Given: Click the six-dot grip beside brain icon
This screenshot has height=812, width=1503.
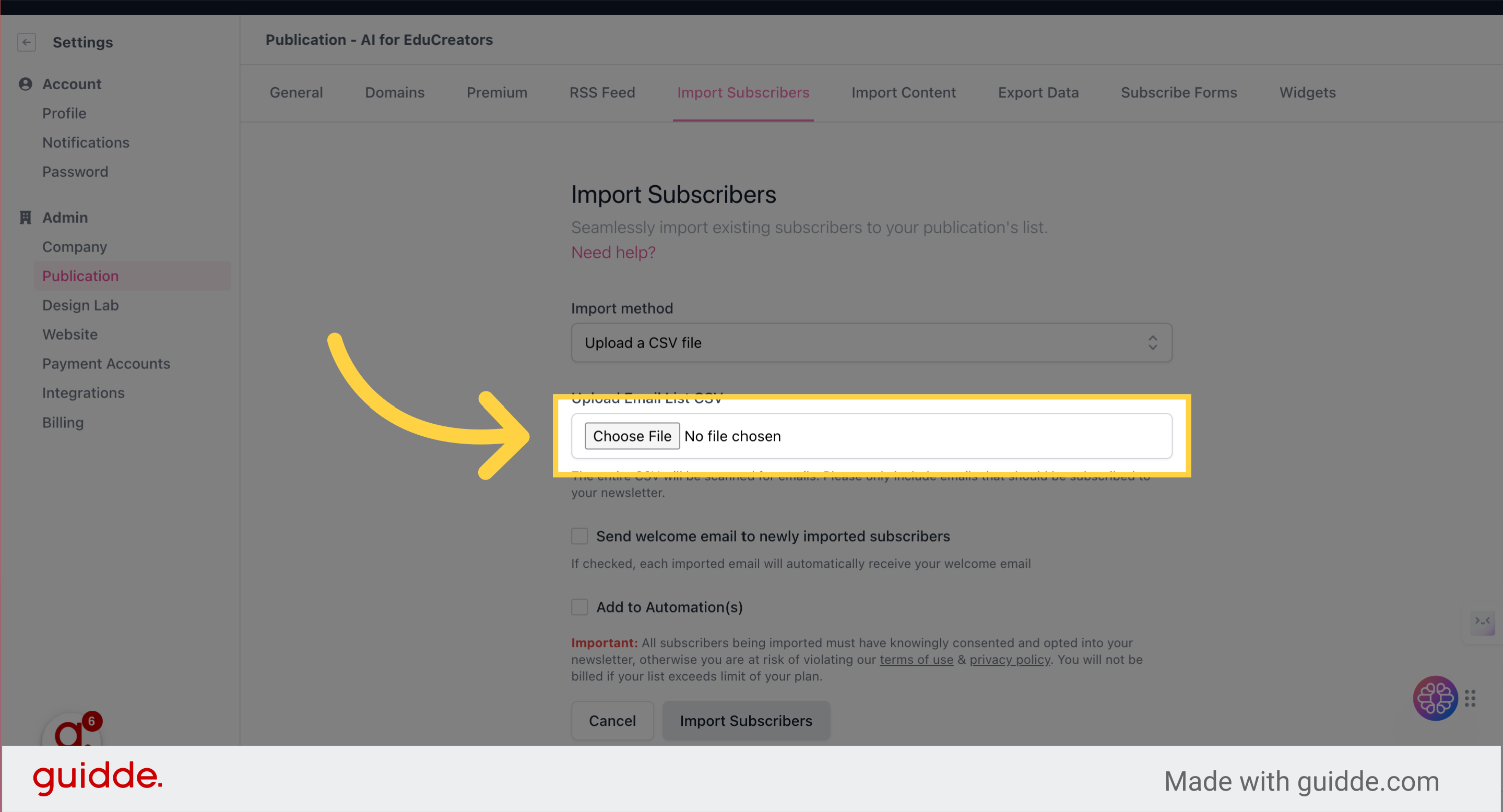Looking at the screenshot, I should click(x=1470, y=698).
